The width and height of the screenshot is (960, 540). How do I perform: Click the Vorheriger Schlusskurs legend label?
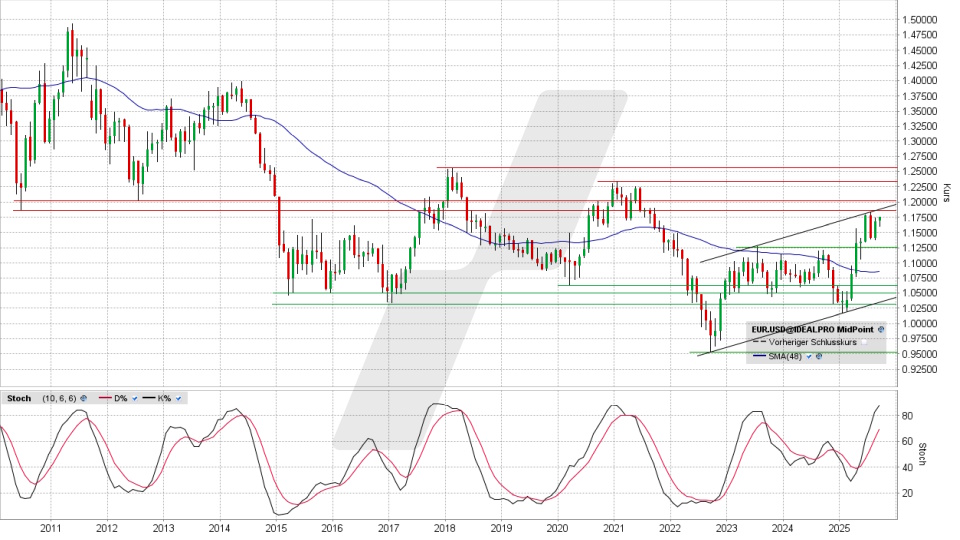812,342
